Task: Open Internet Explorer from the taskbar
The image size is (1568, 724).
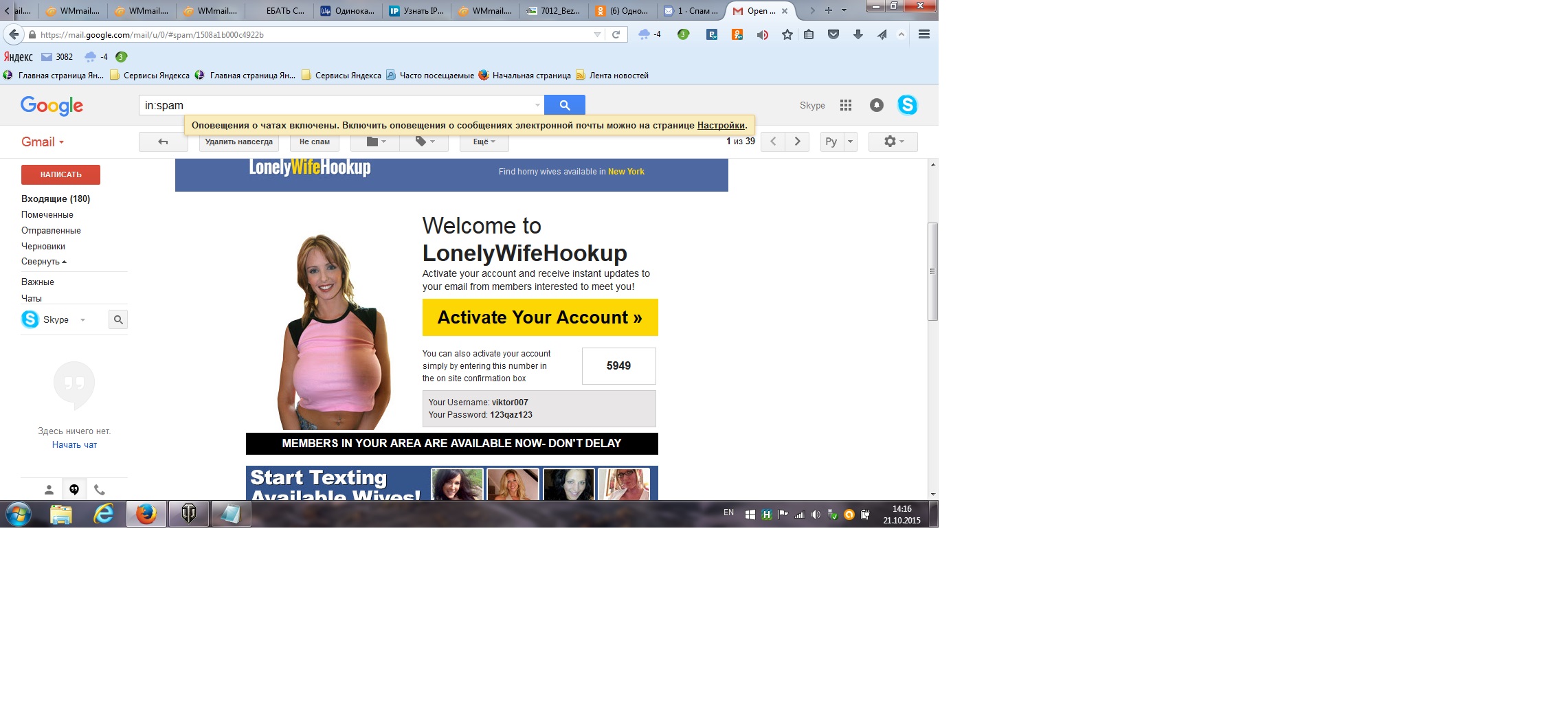Action: pyautogui.click(x=103, y=514)
